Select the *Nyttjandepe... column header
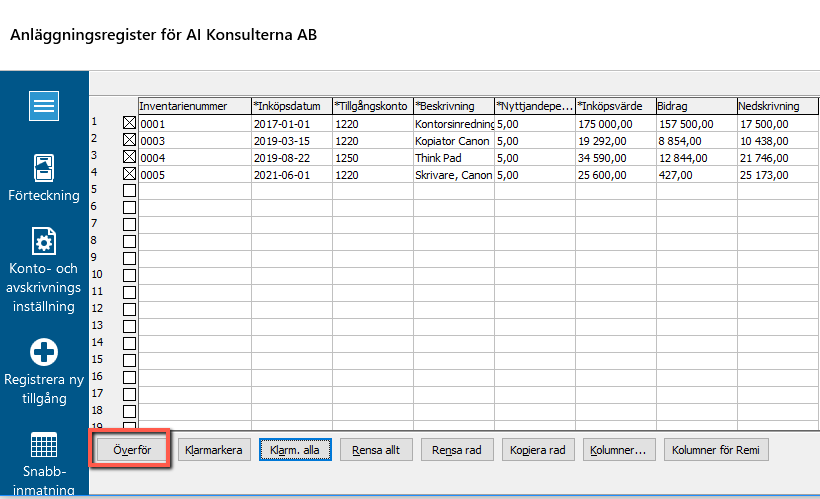The image size is (820, 499). coord(535,106)
